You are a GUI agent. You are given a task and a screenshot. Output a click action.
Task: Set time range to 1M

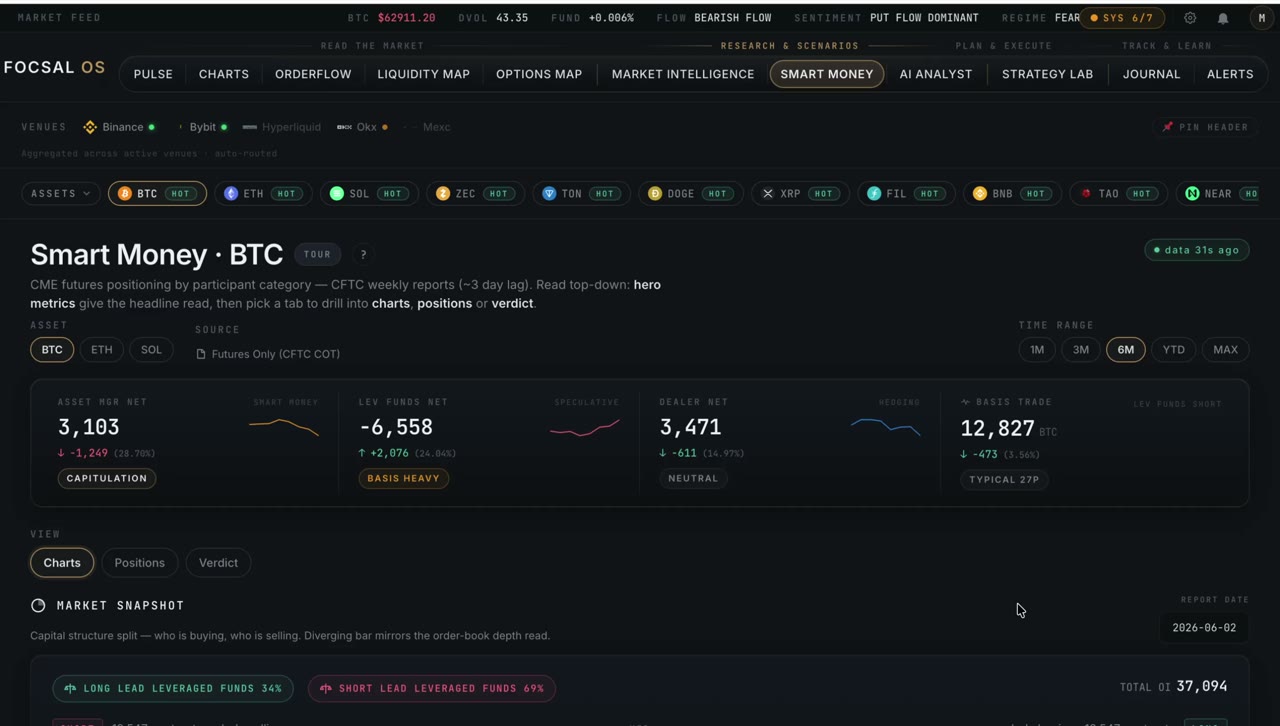coord(1037,350)
